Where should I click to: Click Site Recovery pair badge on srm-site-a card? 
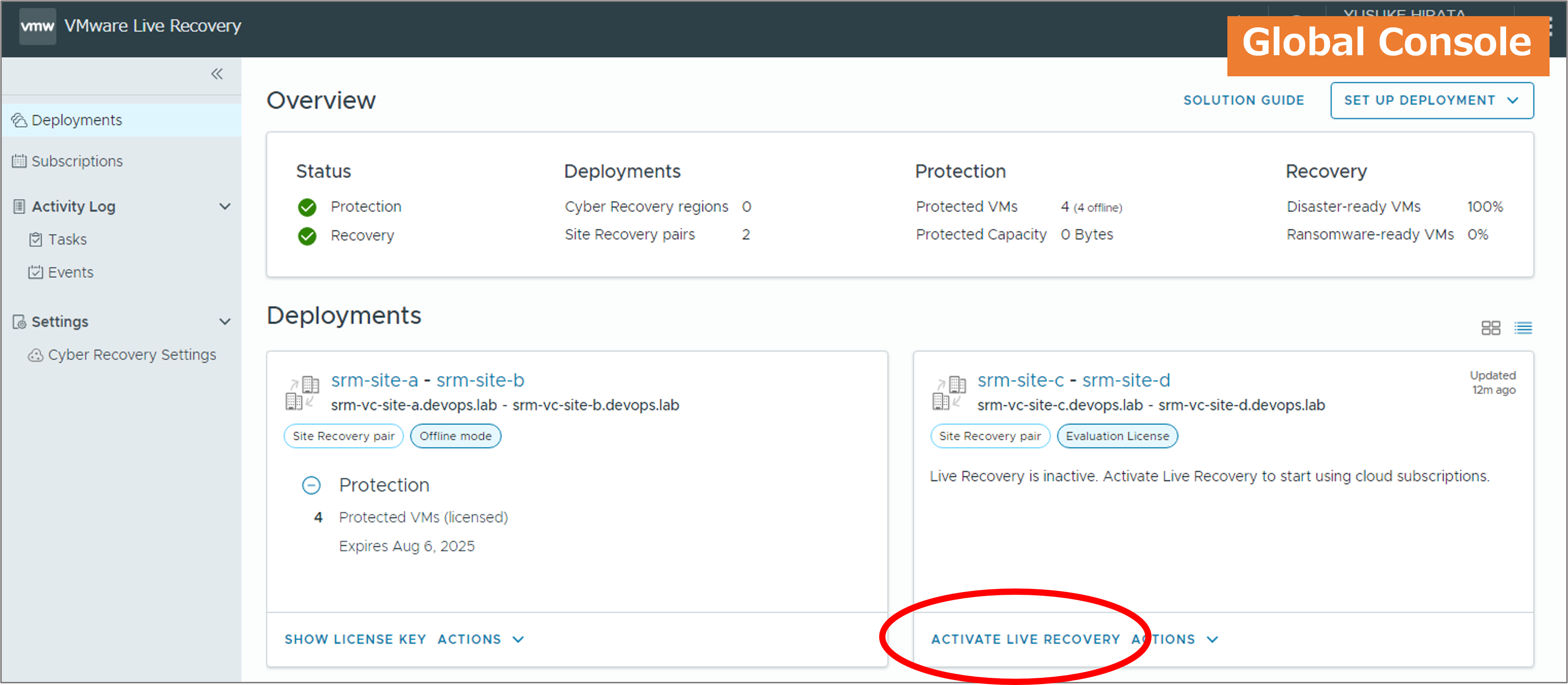pos(343,437)
